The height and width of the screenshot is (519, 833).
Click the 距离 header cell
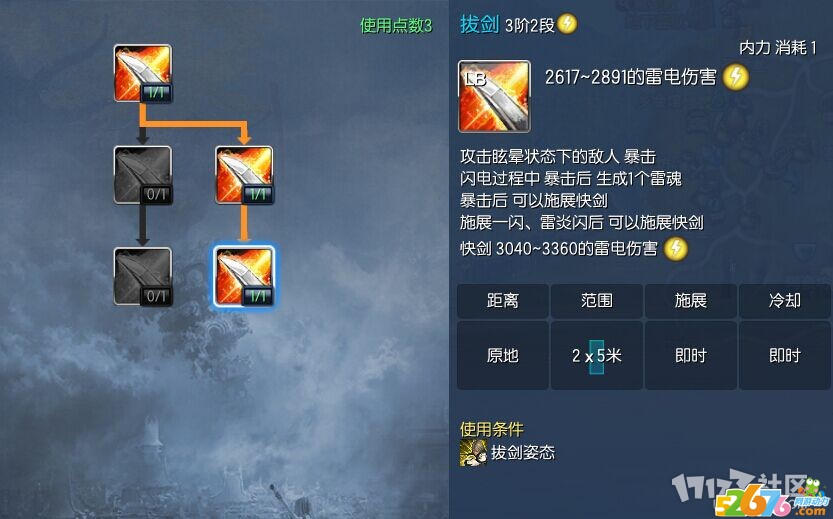(503, 301)
